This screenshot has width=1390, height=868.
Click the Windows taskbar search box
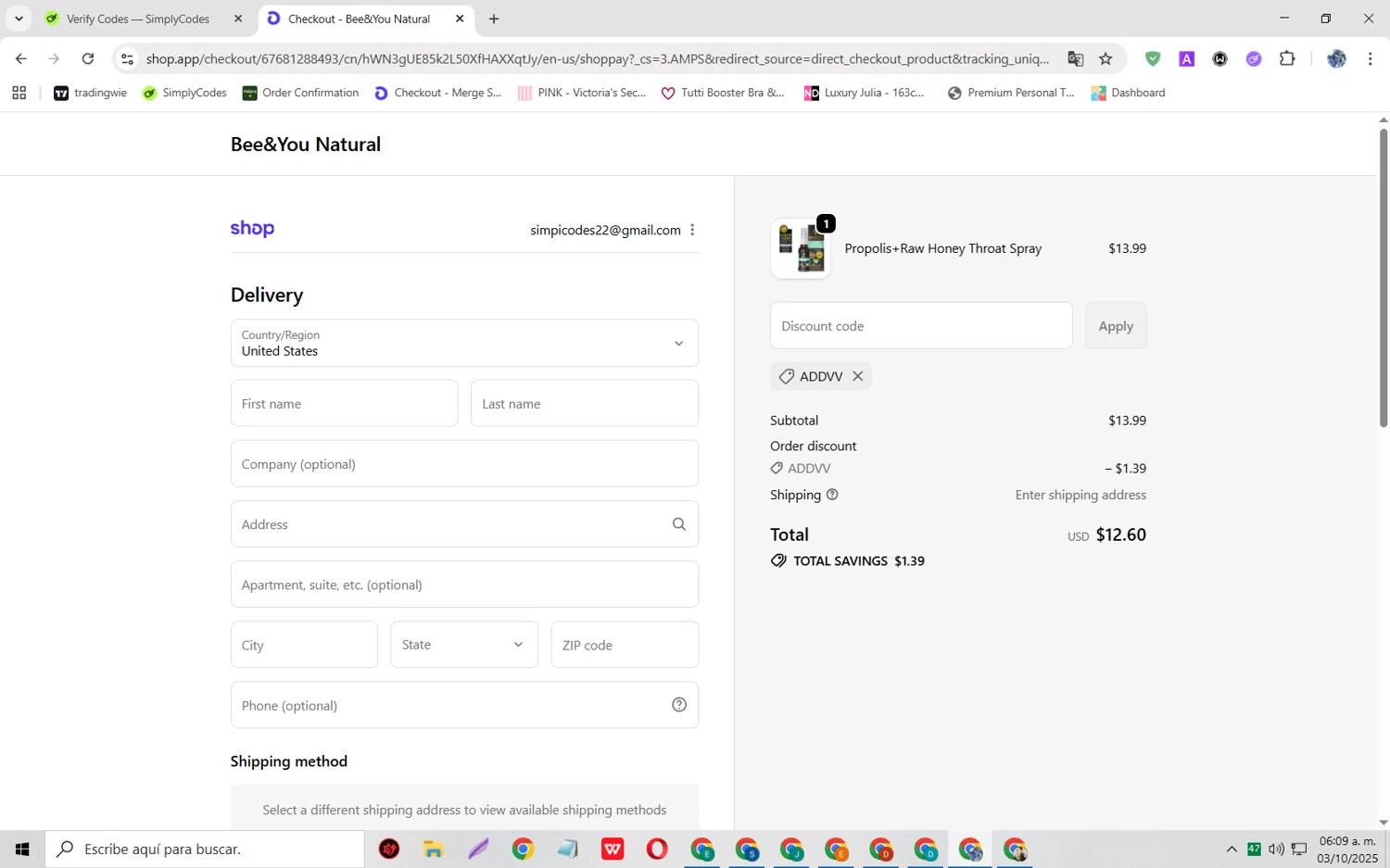click(205, 849)
